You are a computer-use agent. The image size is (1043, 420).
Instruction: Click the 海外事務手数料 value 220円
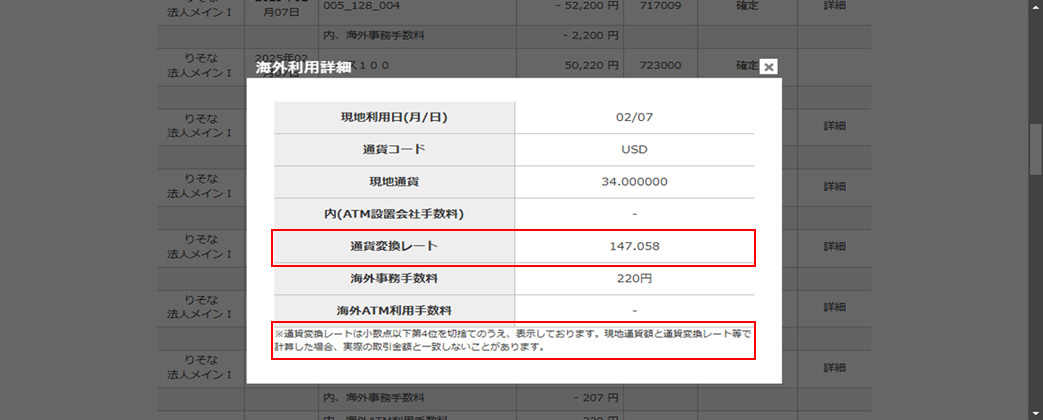pyautogui.click(x=634, y=278)
